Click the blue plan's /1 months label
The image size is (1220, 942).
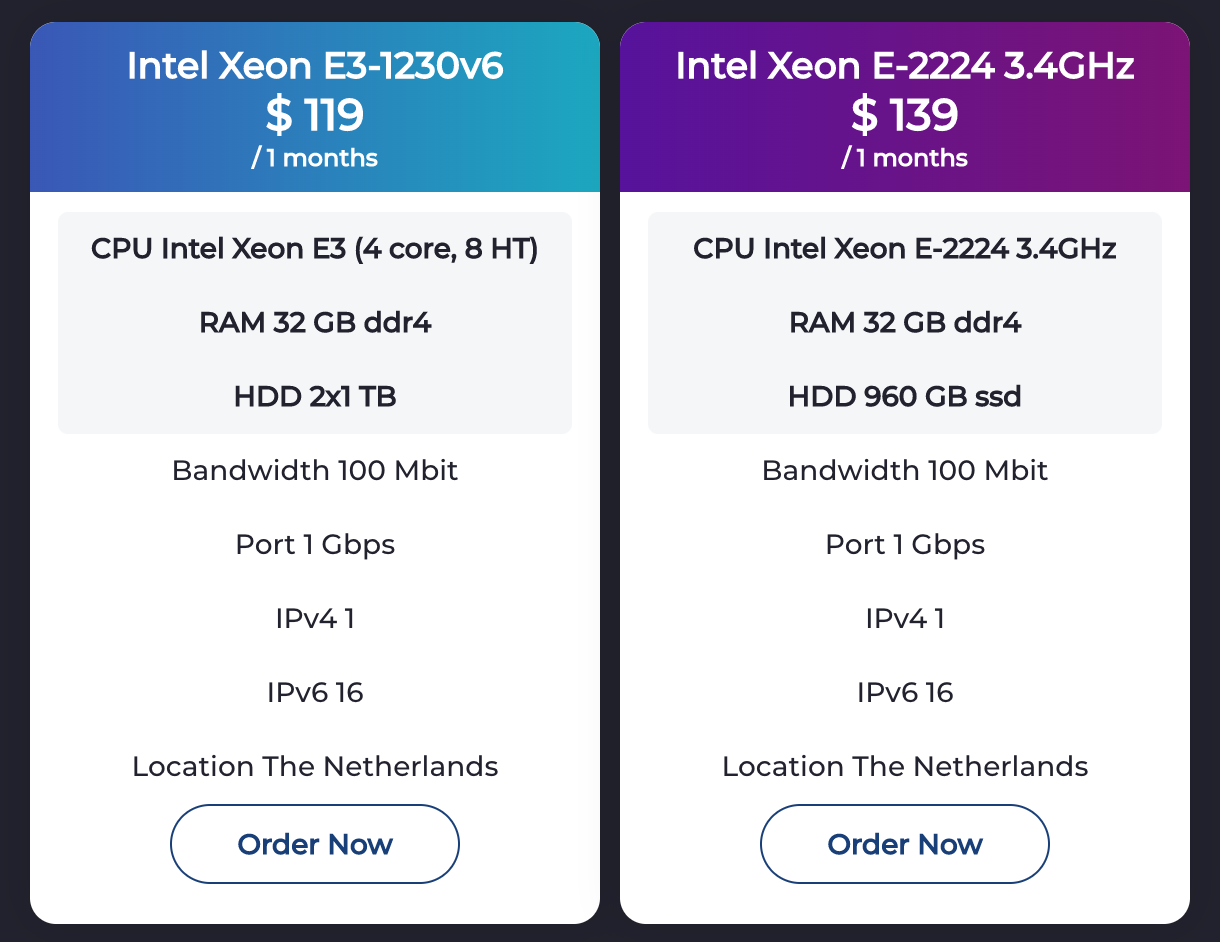pyautogui.click(x=315, y=158)
